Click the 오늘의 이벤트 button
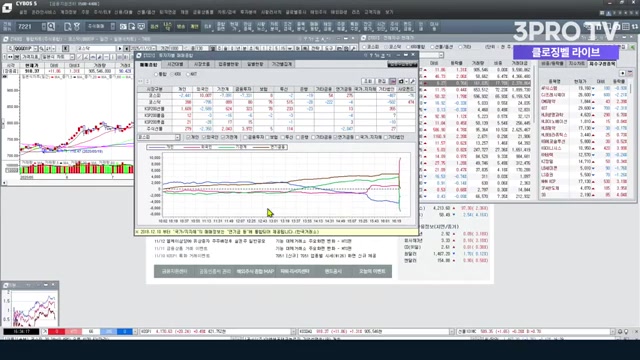This screenshot has height=360, width=640. click(372, 271)
